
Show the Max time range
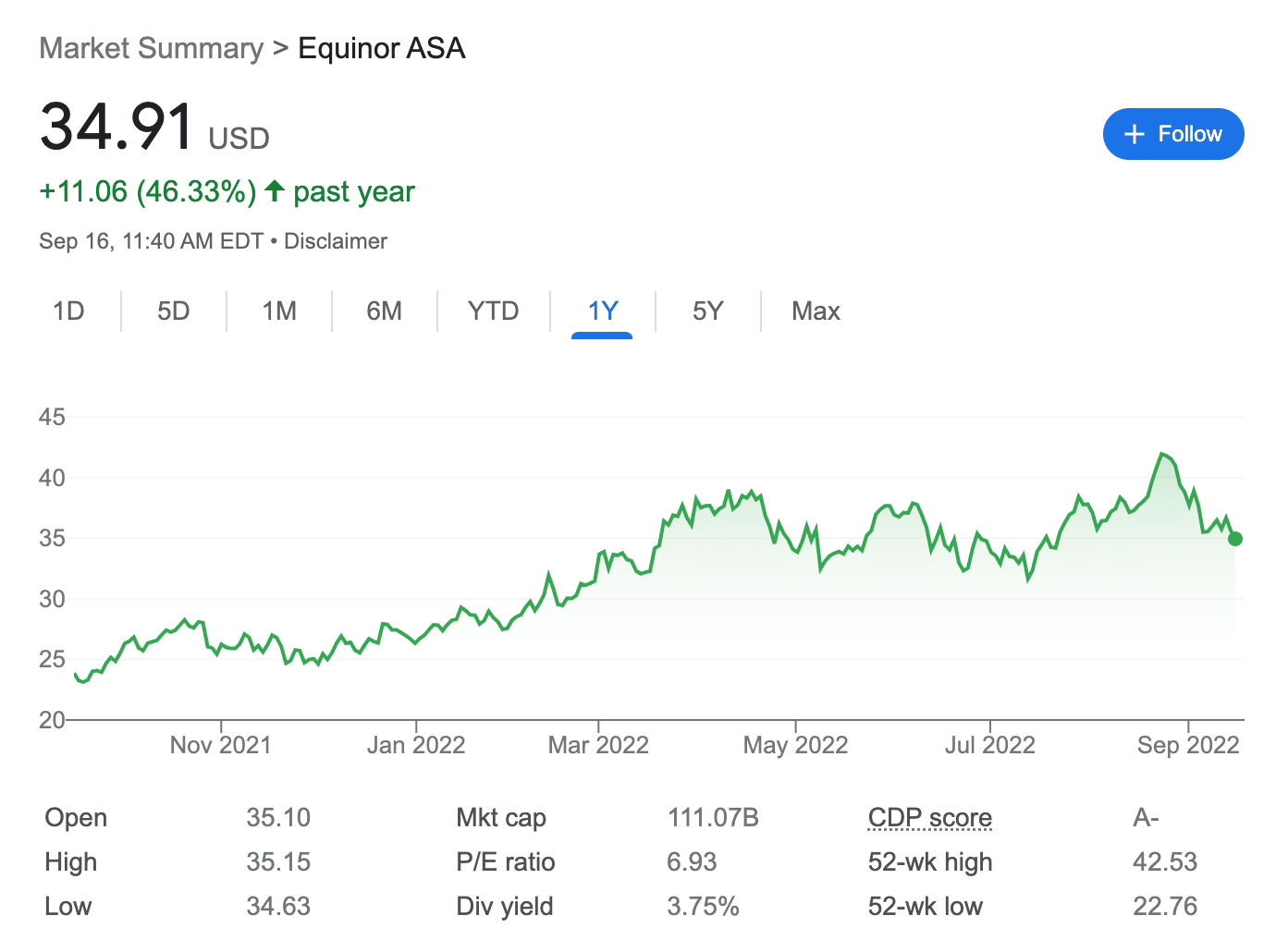[815, 311]
